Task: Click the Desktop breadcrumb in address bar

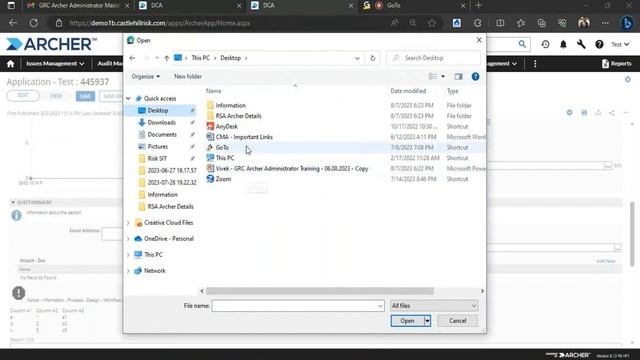Action: point(231,58)
